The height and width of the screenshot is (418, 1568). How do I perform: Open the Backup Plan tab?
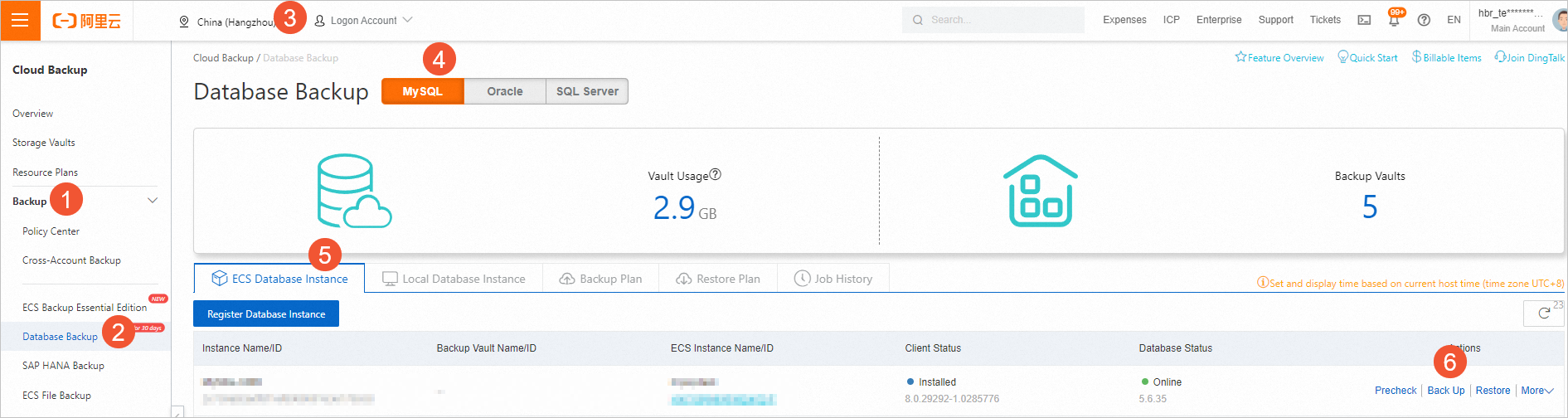click(x=600, y=279)
